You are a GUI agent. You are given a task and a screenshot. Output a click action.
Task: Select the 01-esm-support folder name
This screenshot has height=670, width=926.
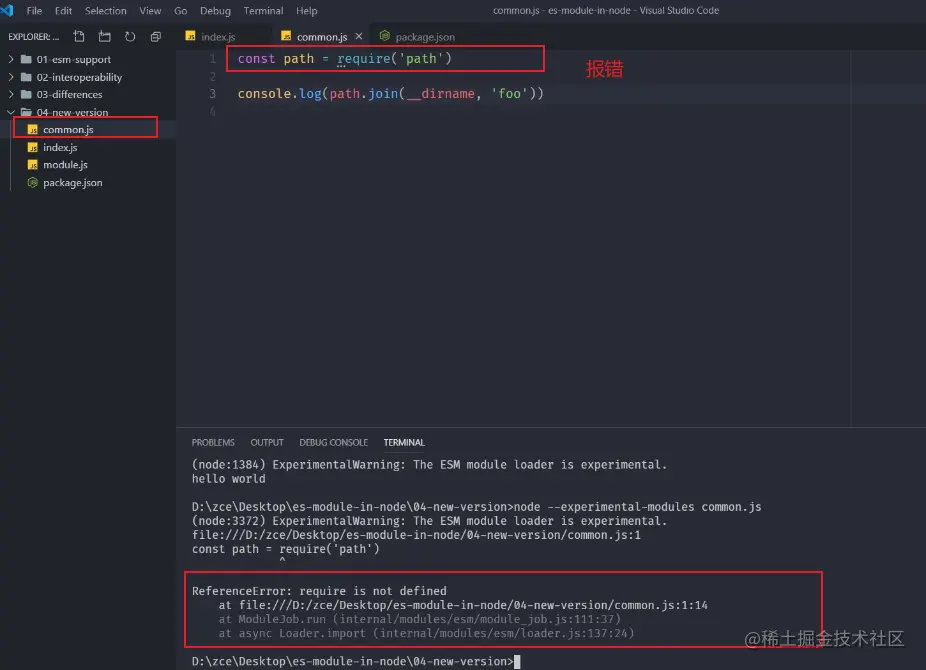click(x=74, y=59)
